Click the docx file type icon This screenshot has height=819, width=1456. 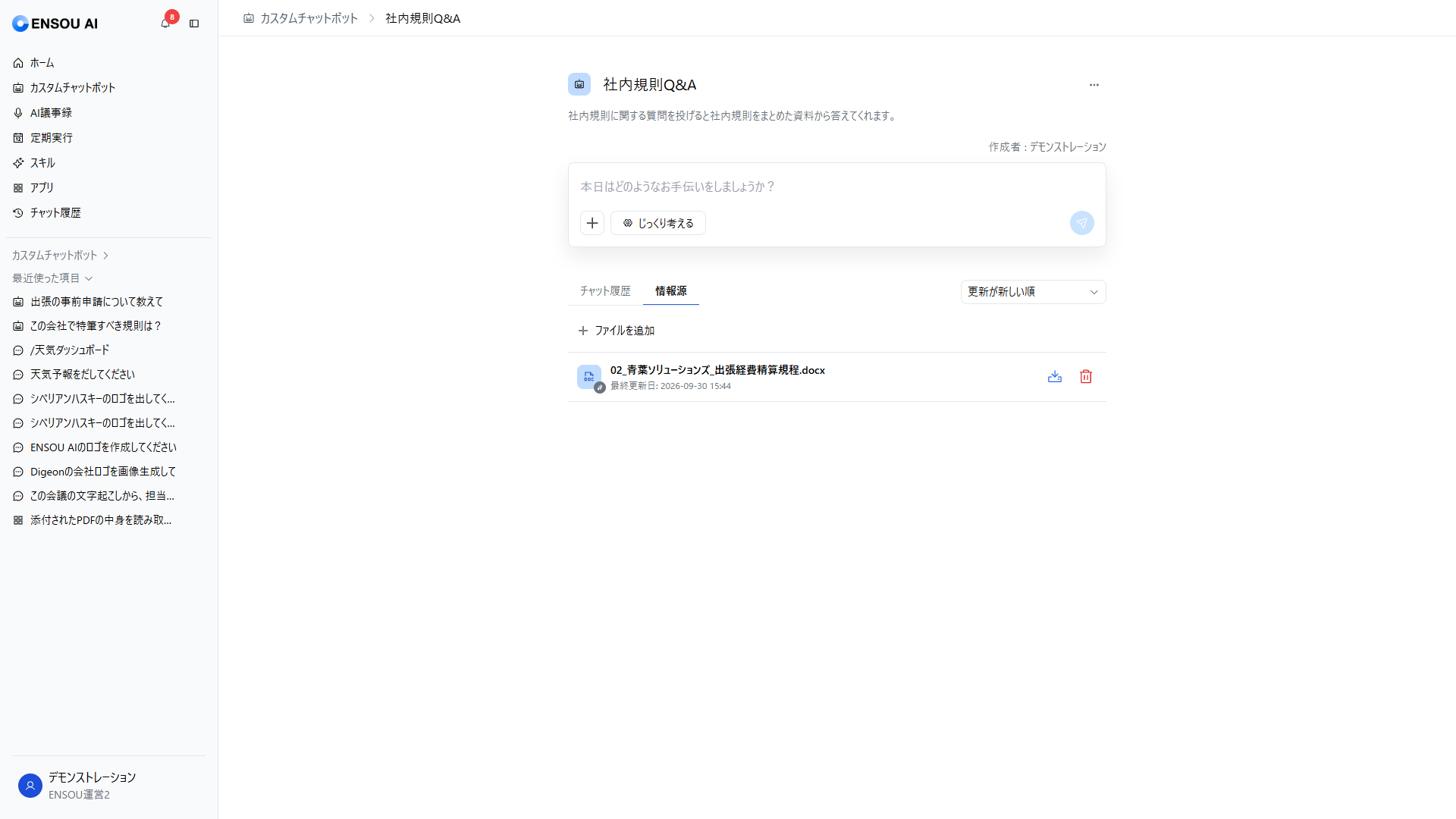(x=589, y=377)
